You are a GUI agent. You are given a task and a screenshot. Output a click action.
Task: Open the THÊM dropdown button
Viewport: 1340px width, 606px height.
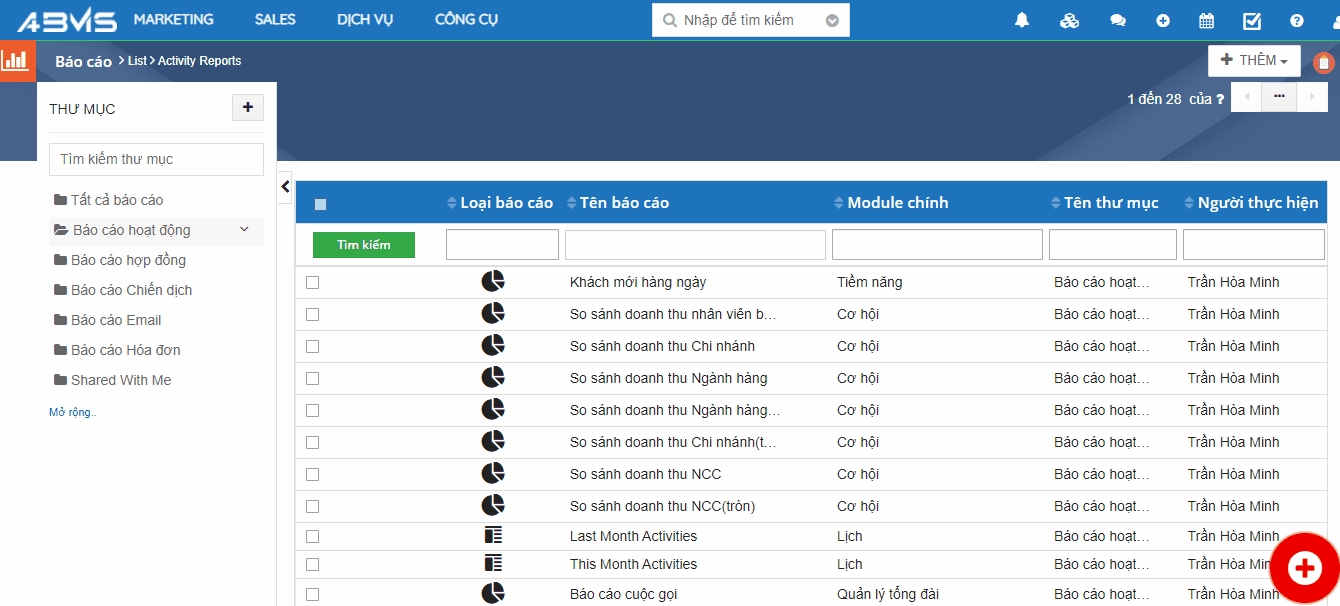point(1254,61)
